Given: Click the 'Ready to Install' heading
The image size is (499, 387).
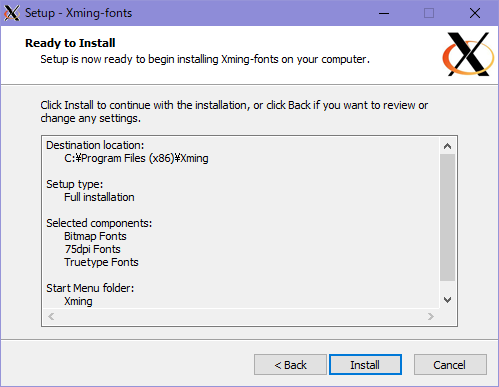Looking at the screenshot, I should [70, 43].
